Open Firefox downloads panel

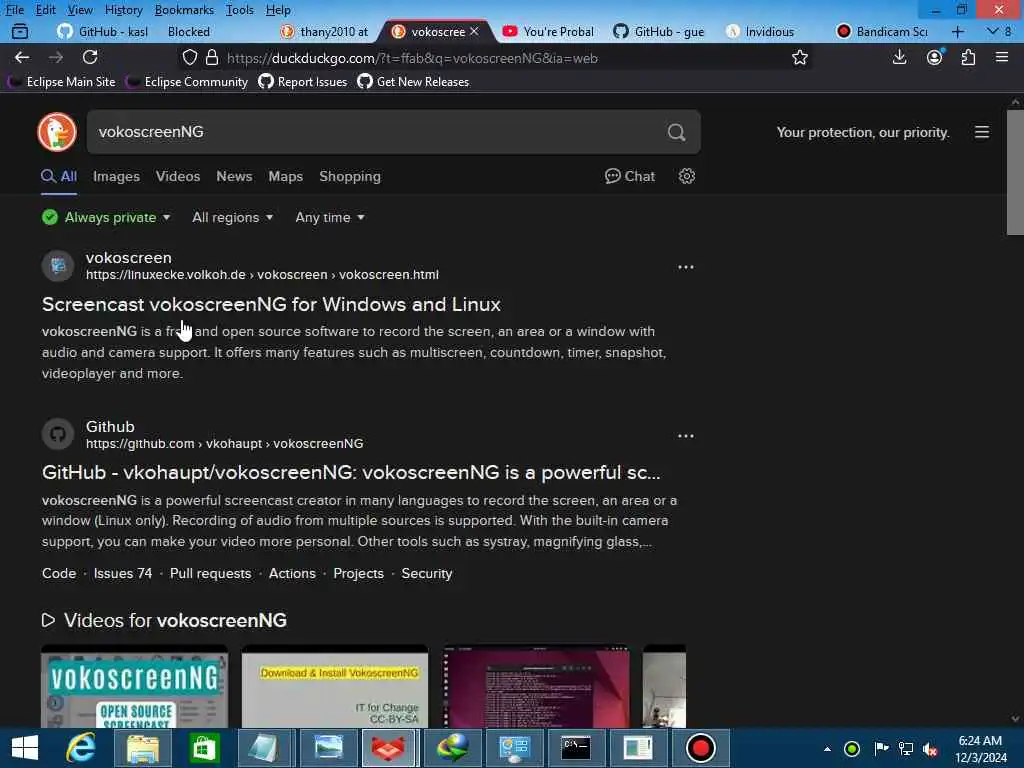(899, 57)
